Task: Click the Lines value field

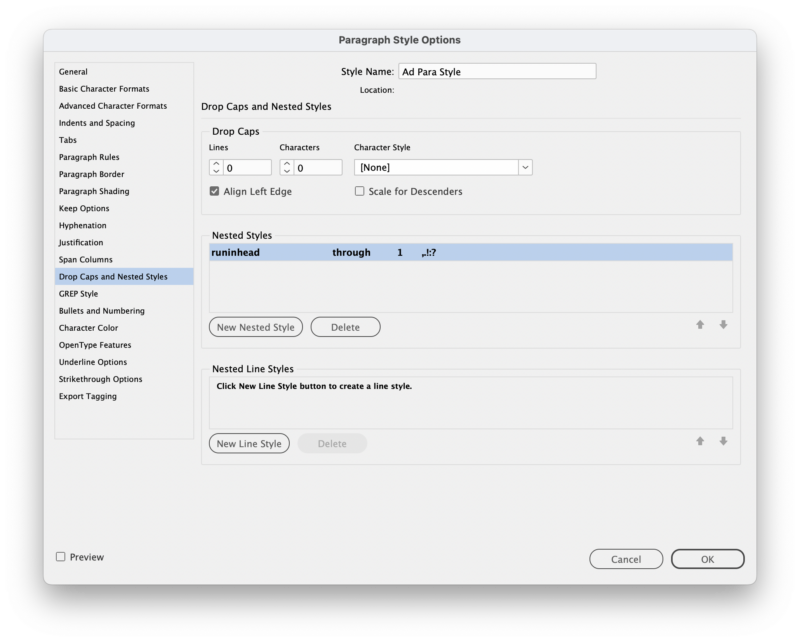Action: point(247,167)
